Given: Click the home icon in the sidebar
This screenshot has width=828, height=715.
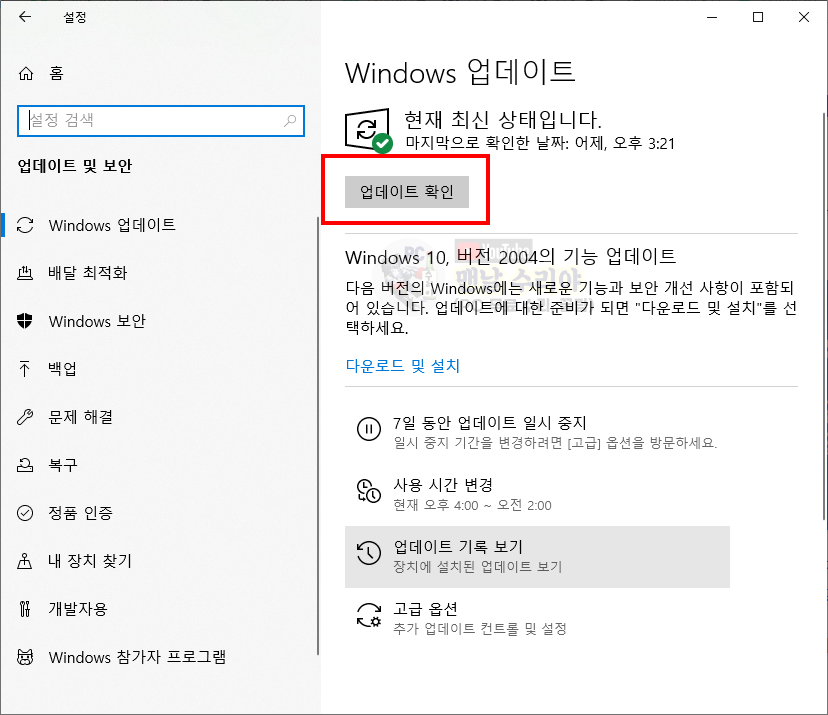Looking at the screenshot, I should click(x=26, y=73).
